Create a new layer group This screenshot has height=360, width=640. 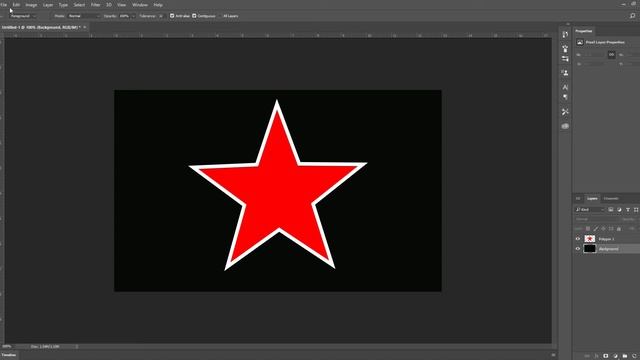tap(625, 356)
